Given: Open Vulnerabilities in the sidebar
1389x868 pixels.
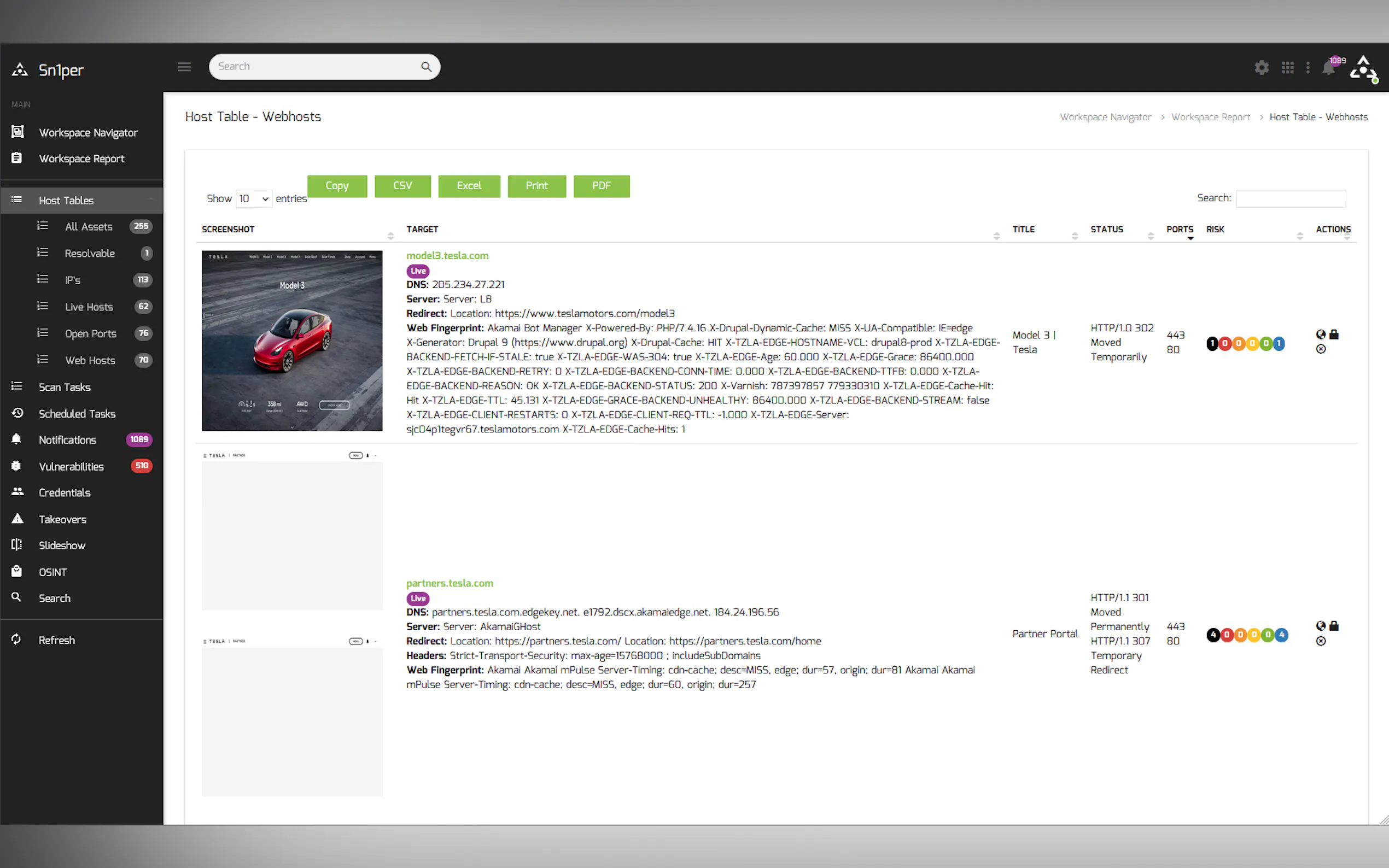Looking at the screenshot, I should coord(71,466).
